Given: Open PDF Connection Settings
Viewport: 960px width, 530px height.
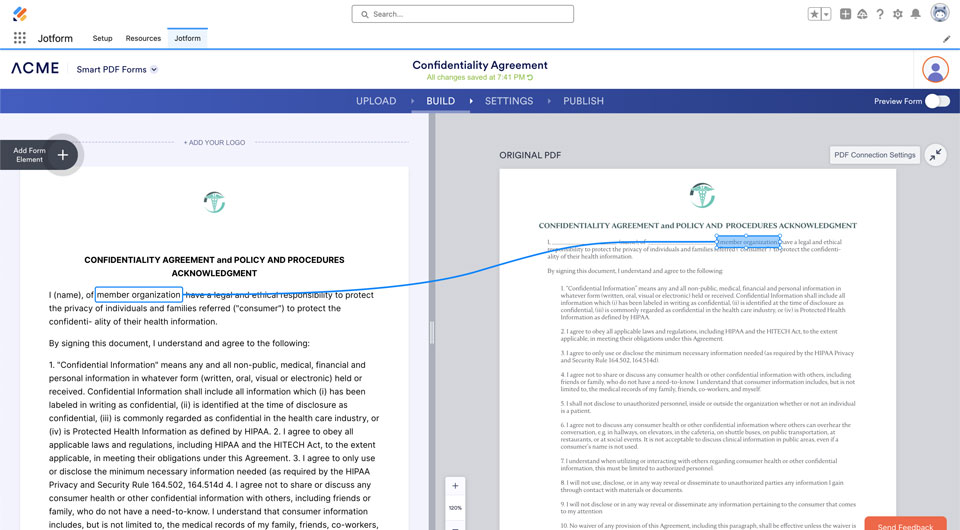Looking at the screenshot, I should coord(874,155).
